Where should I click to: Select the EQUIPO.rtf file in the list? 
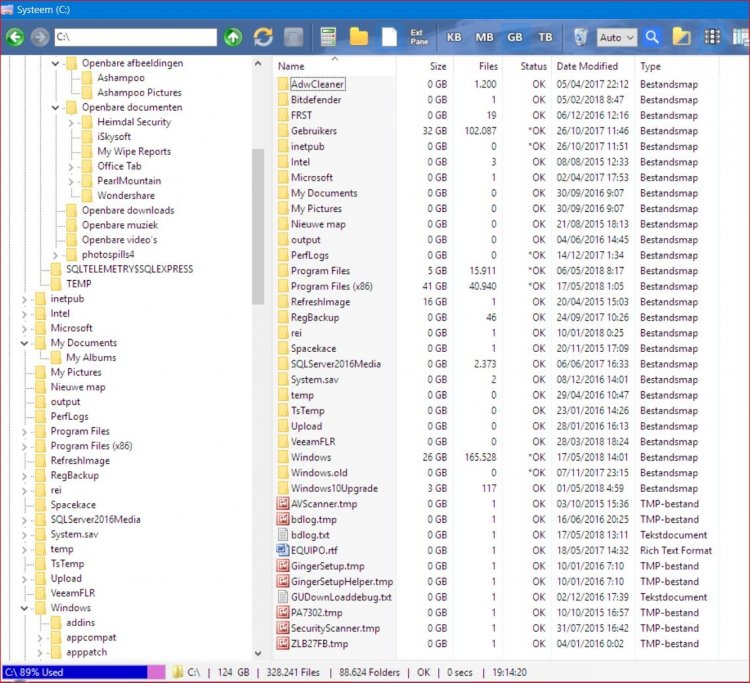314,550
